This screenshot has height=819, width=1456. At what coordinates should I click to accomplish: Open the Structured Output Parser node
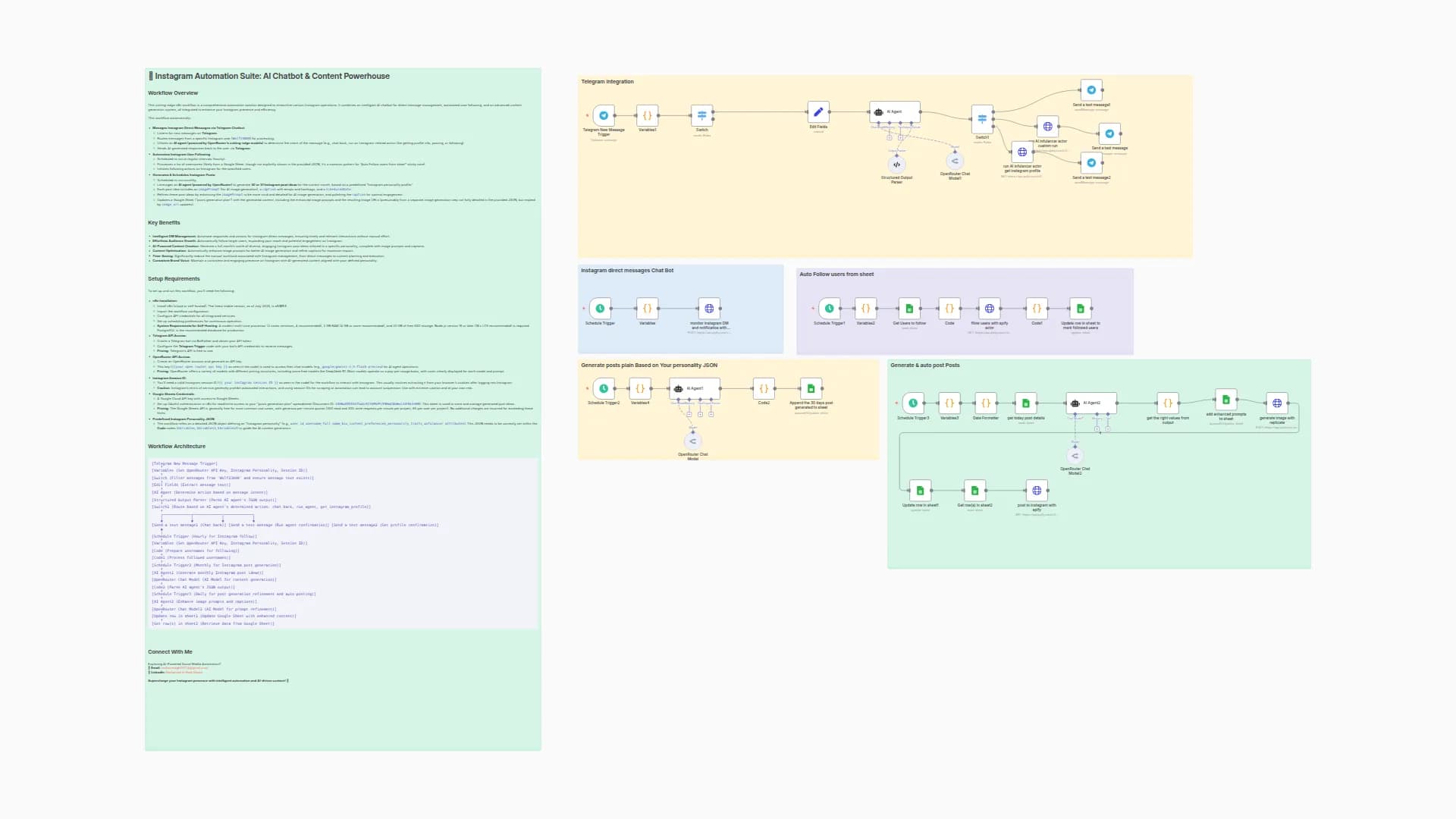(x=896, y=164)
